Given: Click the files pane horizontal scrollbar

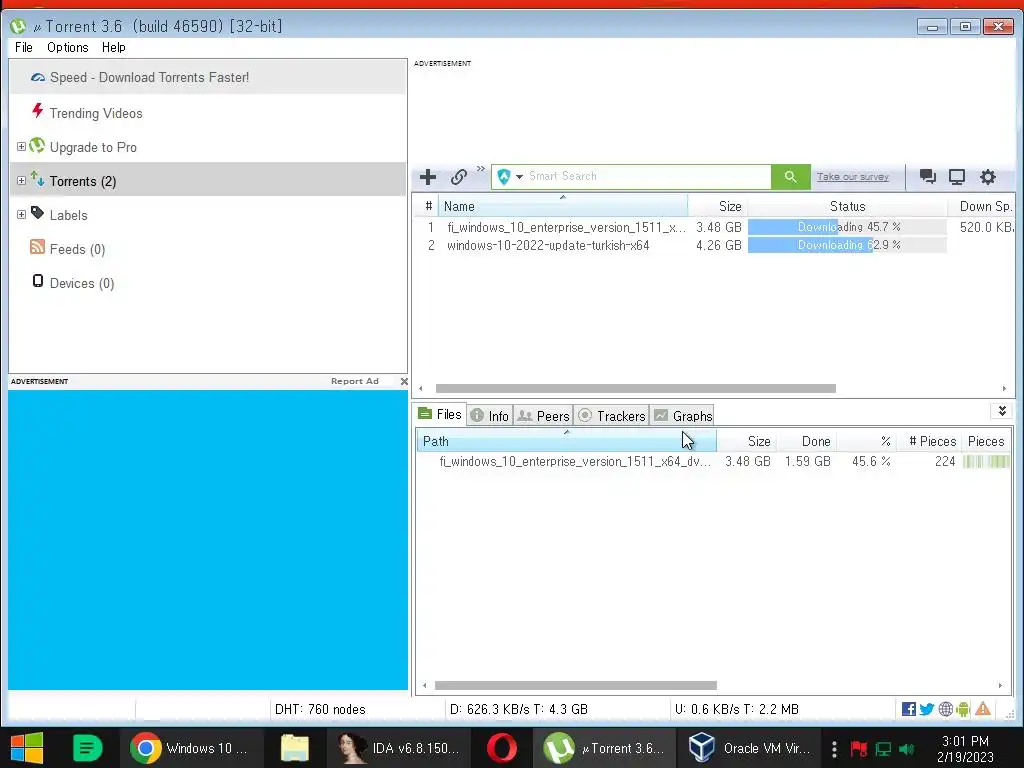Looking at the screenshot, I should point(575,686).
